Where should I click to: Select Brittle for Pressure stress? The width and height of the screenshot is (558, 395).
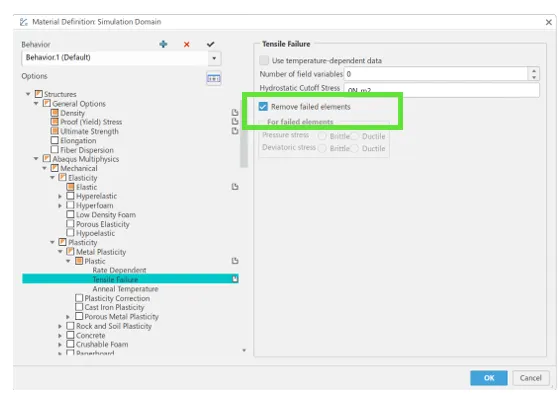[322, 136]
